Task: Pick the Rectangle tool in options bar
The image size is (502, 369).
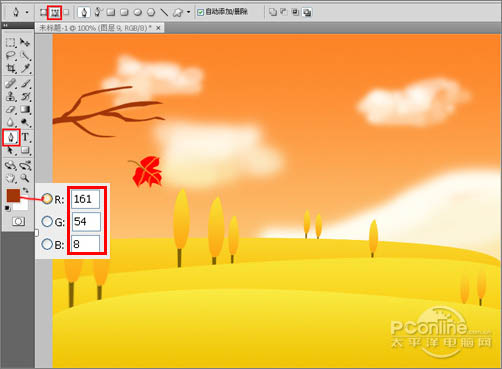Action: pos(111,12)
